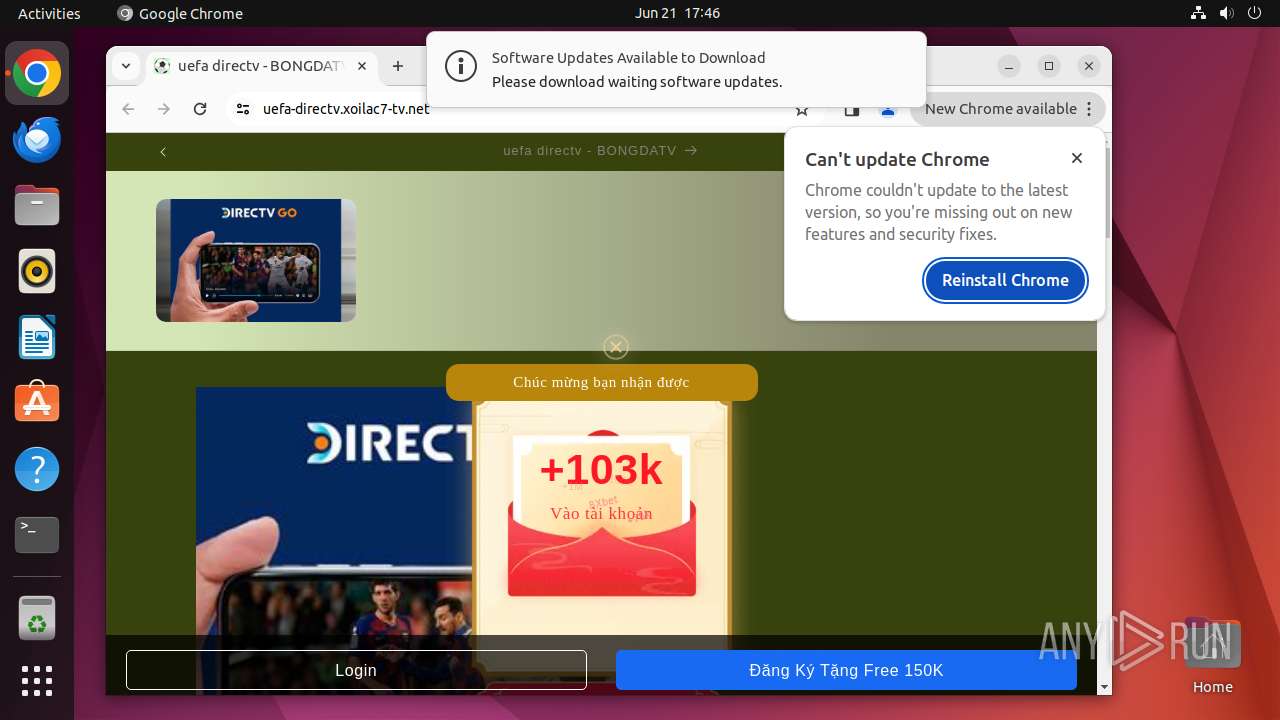
Task: Click the address bar URL field
Action: [510, 109]
